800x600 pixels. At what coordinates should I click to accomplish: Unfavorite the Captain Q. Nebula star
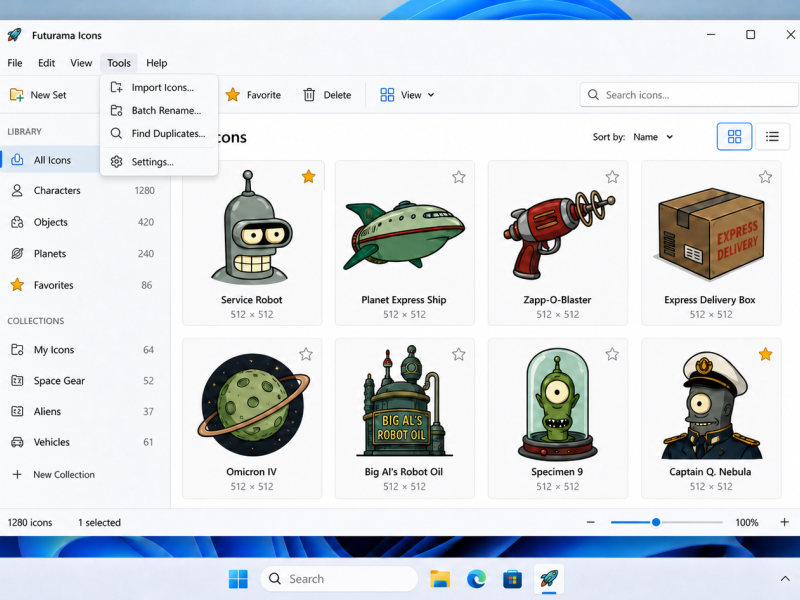click(x=765, y=354)
